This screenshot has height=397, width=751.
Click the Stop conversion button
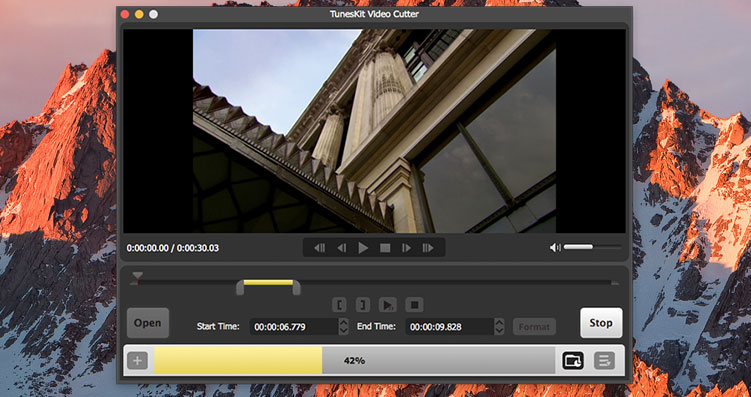click(x=601, y=323)
